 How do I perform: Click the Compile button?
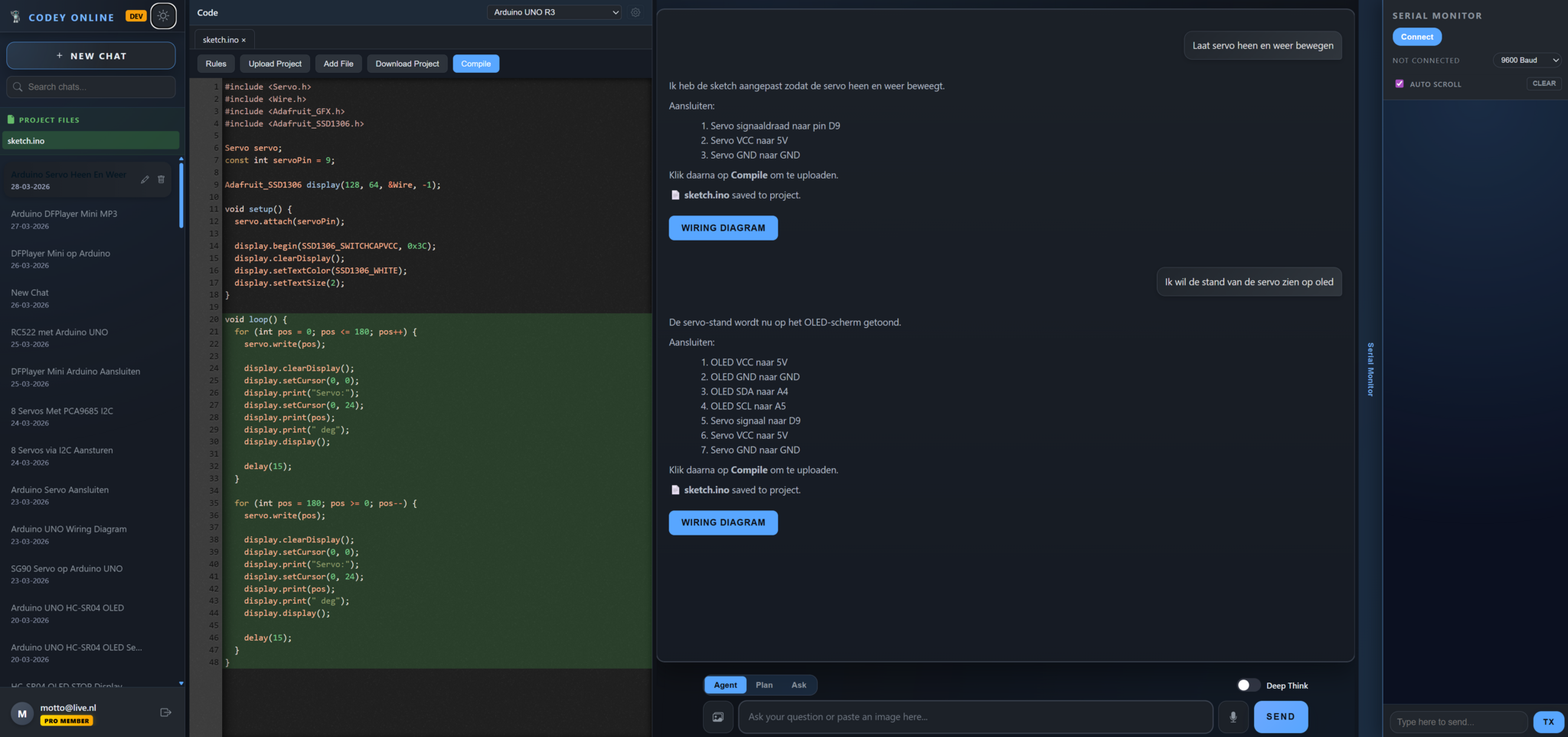(475, 64)
